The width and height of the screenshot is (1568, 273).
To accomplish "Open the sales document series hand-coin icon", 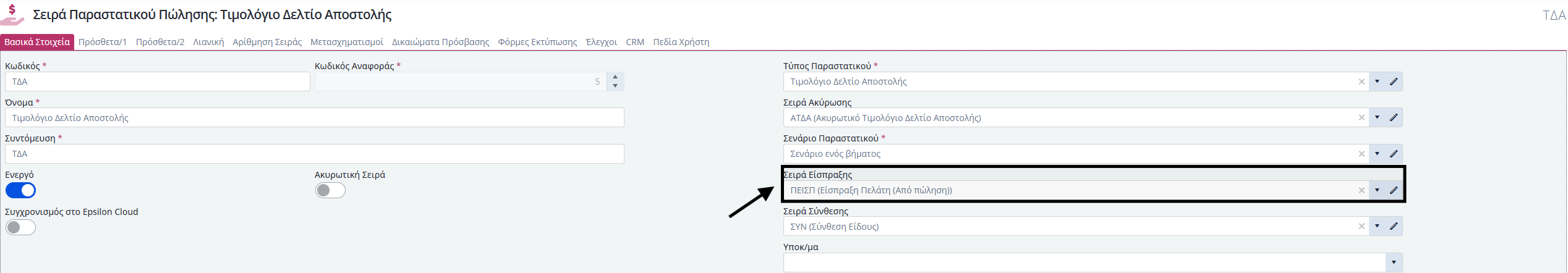I will (12, 15).
